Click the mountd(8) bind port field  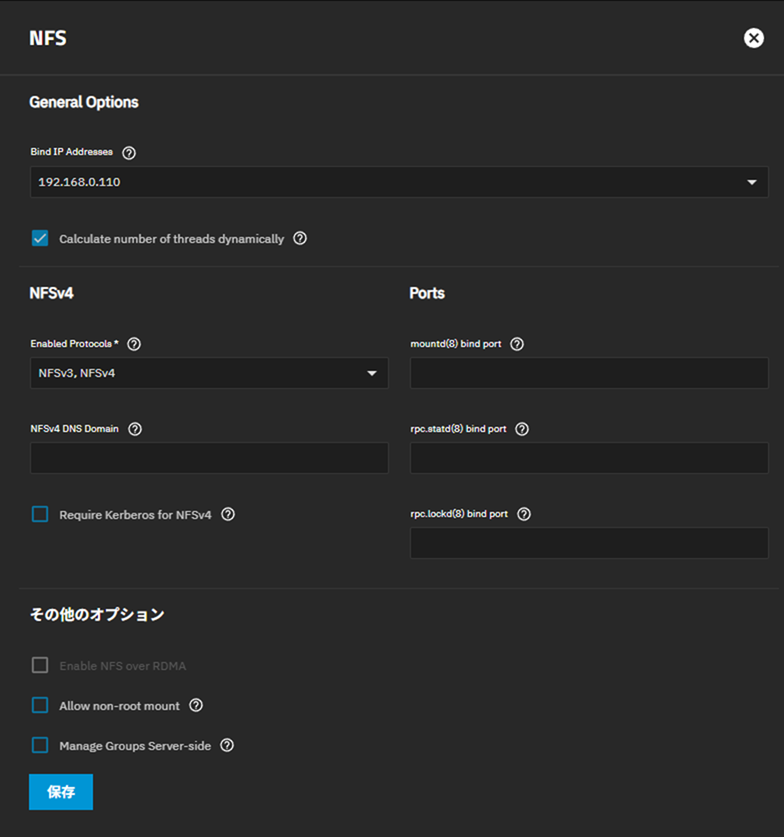(x=589, y=373)
